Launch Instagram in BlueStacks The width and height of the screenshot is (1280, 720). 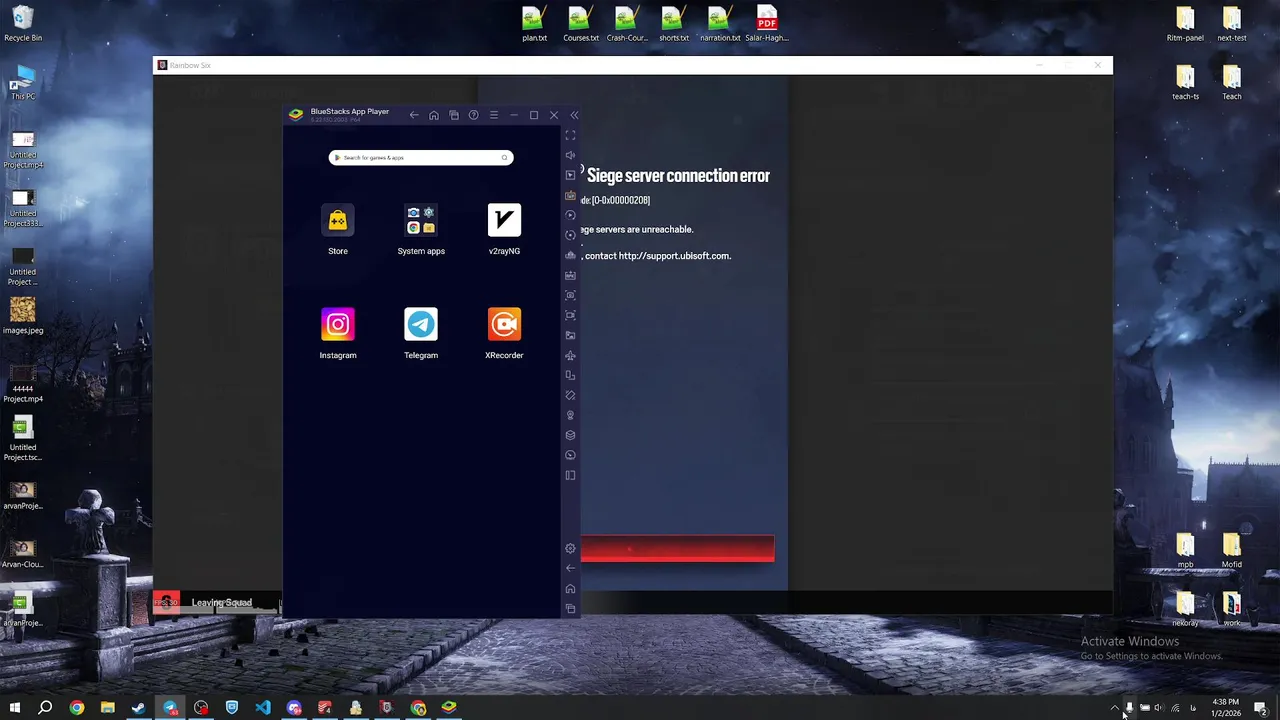[338, 324]
